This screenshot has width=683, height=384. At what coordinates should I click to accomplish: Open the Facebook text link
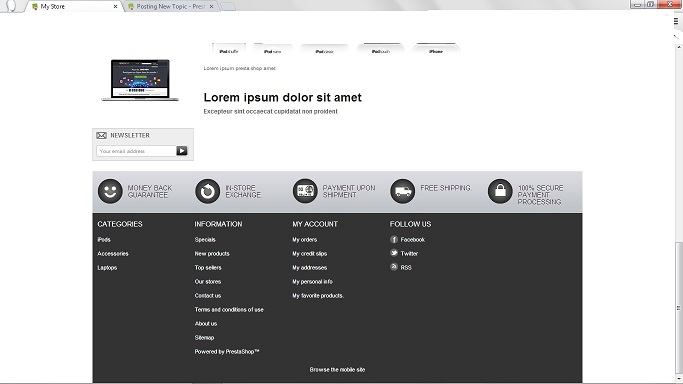[x=413, y=239]
